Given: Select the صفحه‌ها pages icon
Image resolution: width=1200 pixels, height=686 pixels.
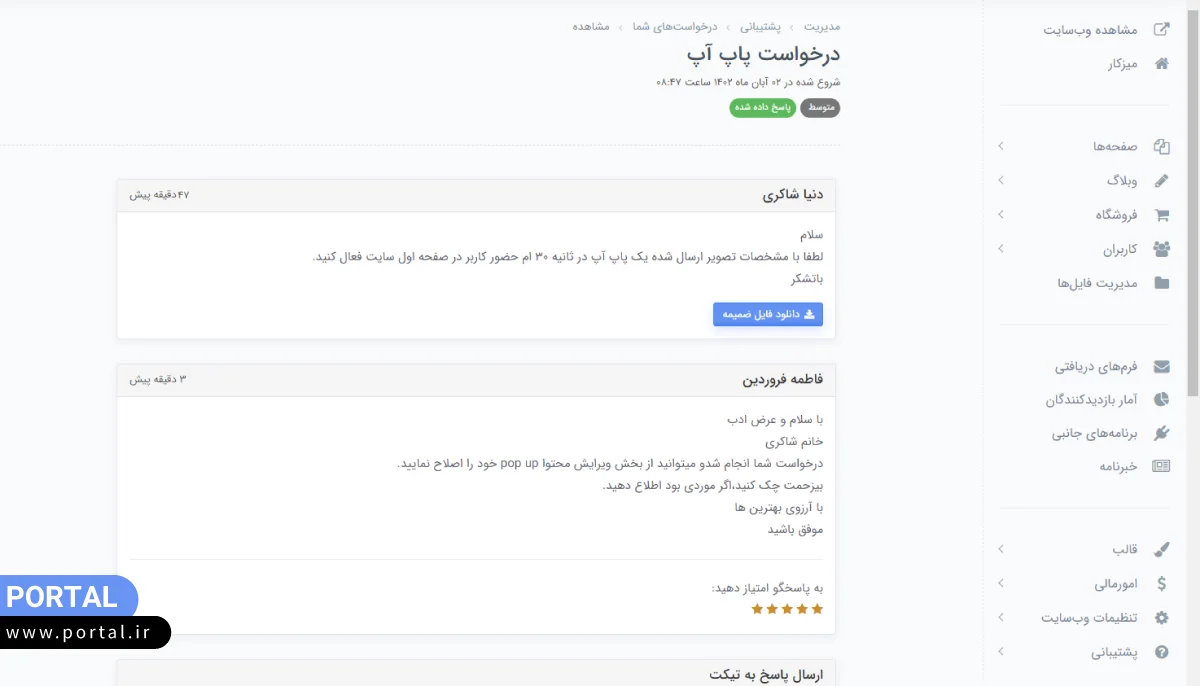Looking at the screenshot, I should coord(1161,146).
